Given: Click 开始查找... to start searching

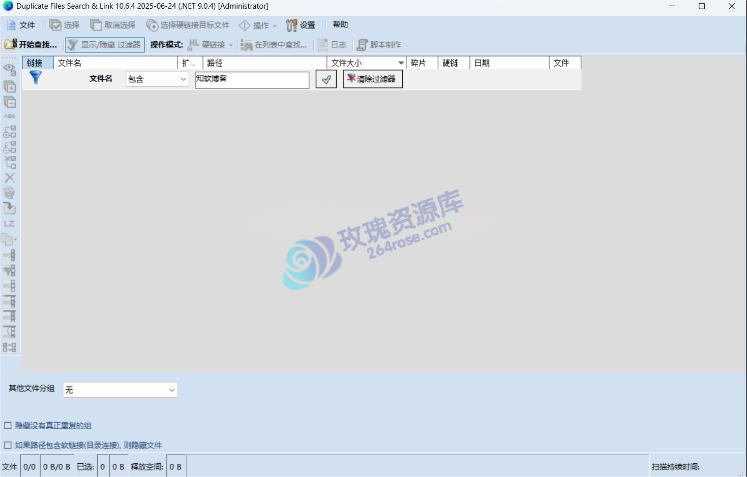Looking at the screenshot, I should click(x=30, y=44).
